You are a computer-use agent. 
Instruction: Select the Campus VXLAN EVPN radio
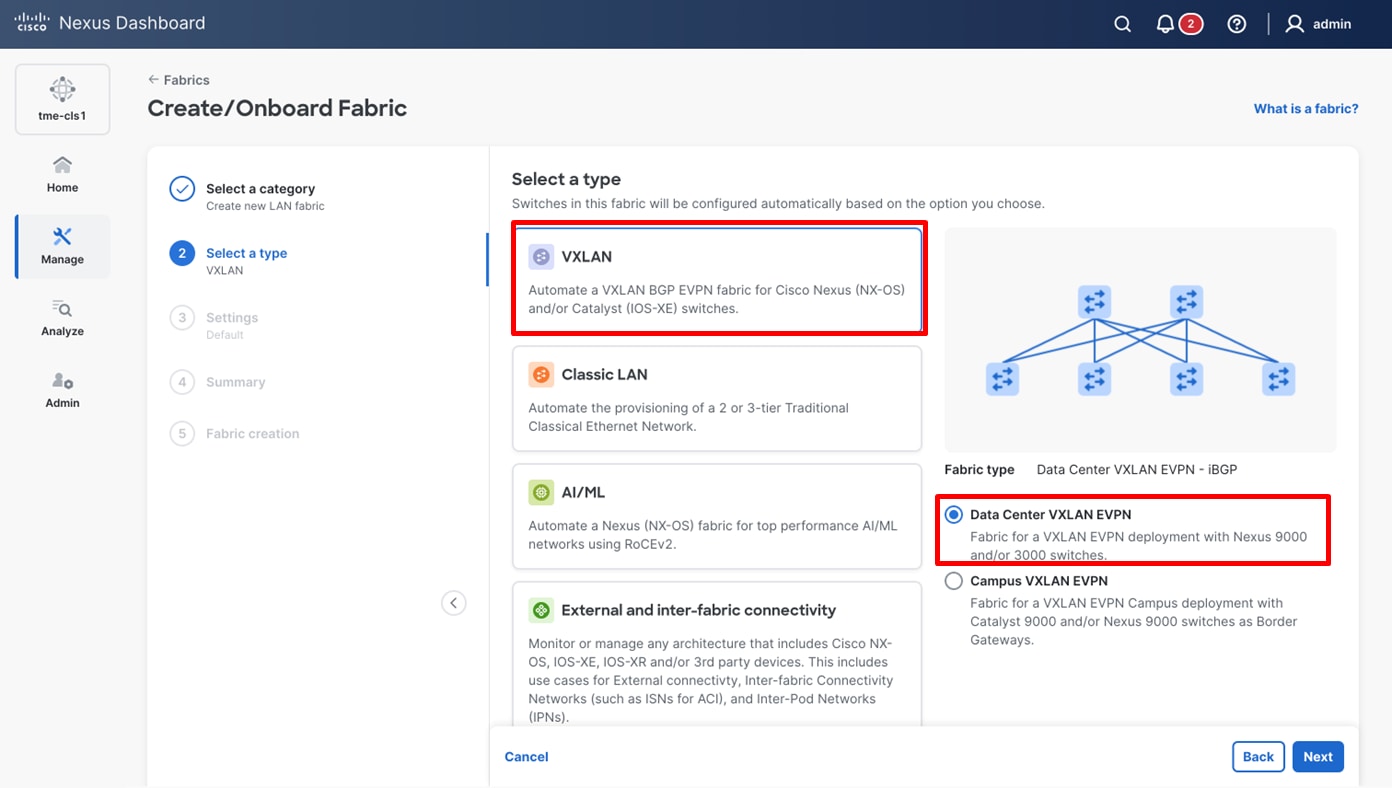pos(954,581)
